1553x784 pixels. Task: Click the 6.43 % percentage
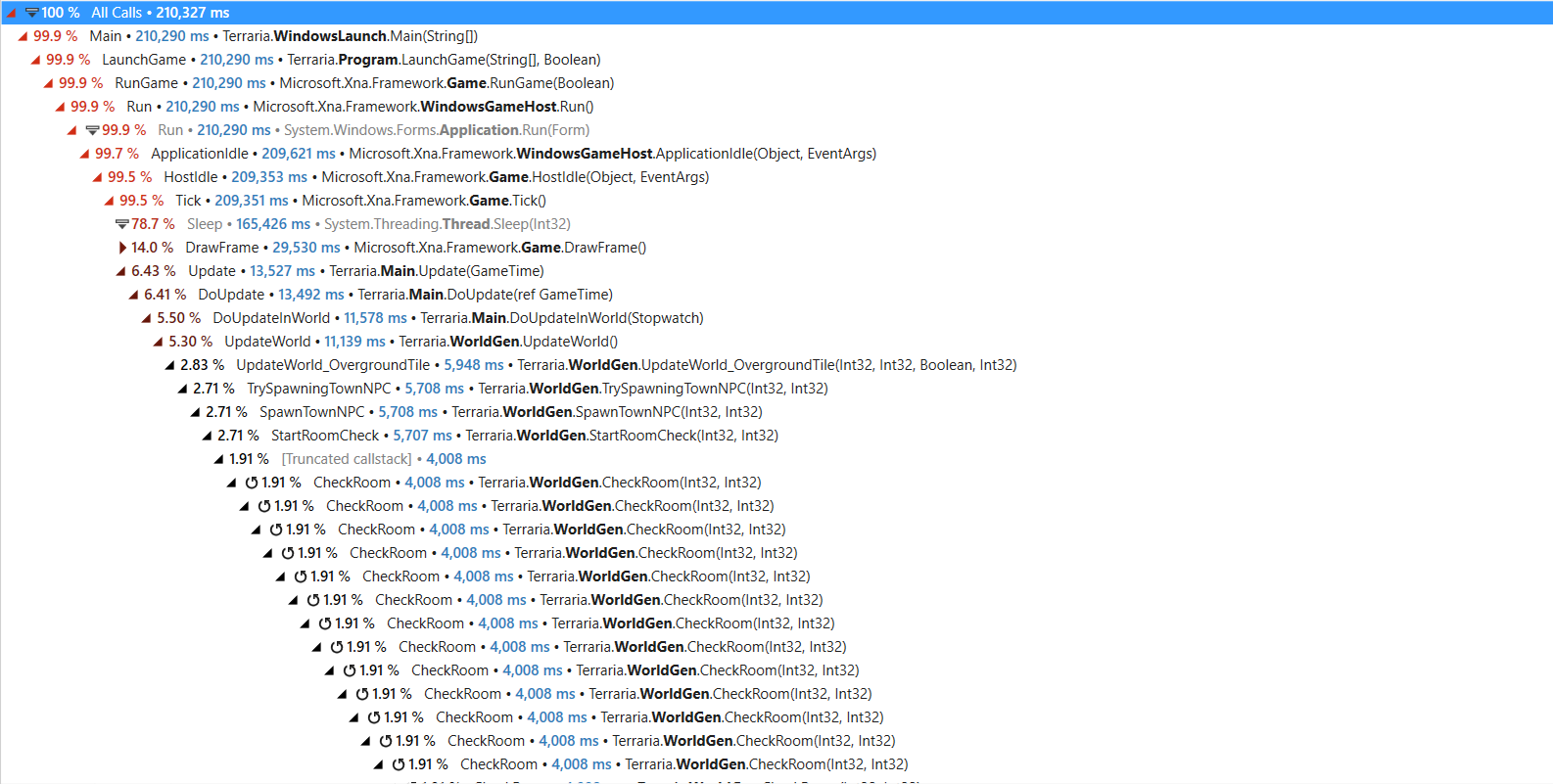click(154, 271)
